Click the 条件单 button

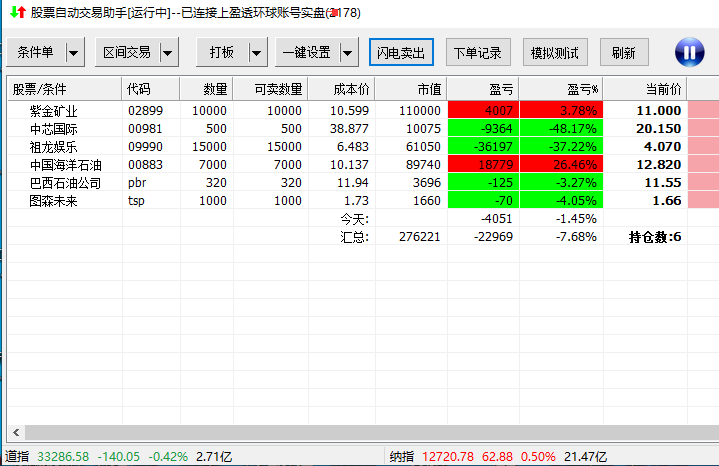click(36, 52)
